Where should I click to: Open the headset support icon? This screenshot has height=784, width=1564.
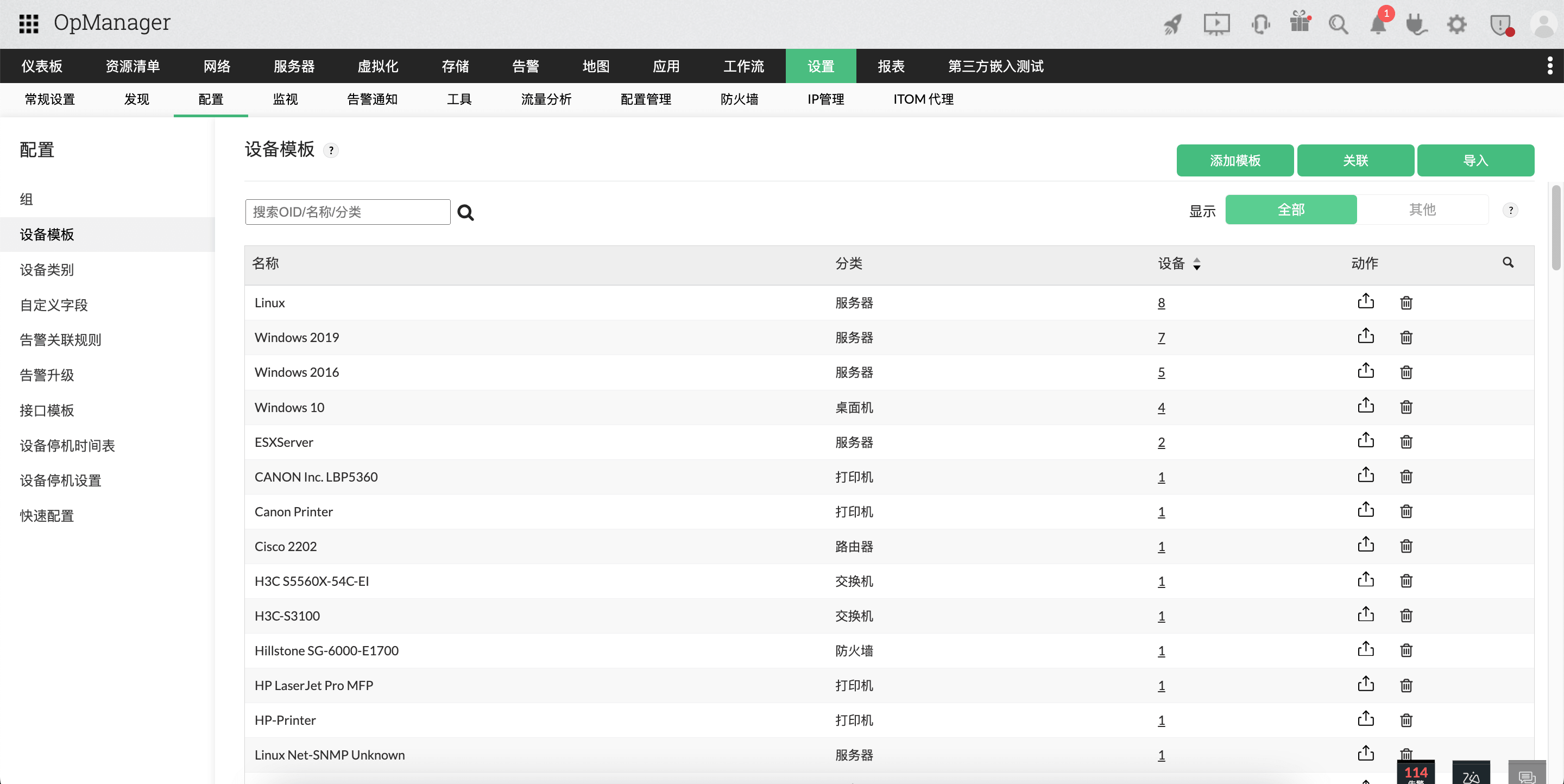(1260, 25)
